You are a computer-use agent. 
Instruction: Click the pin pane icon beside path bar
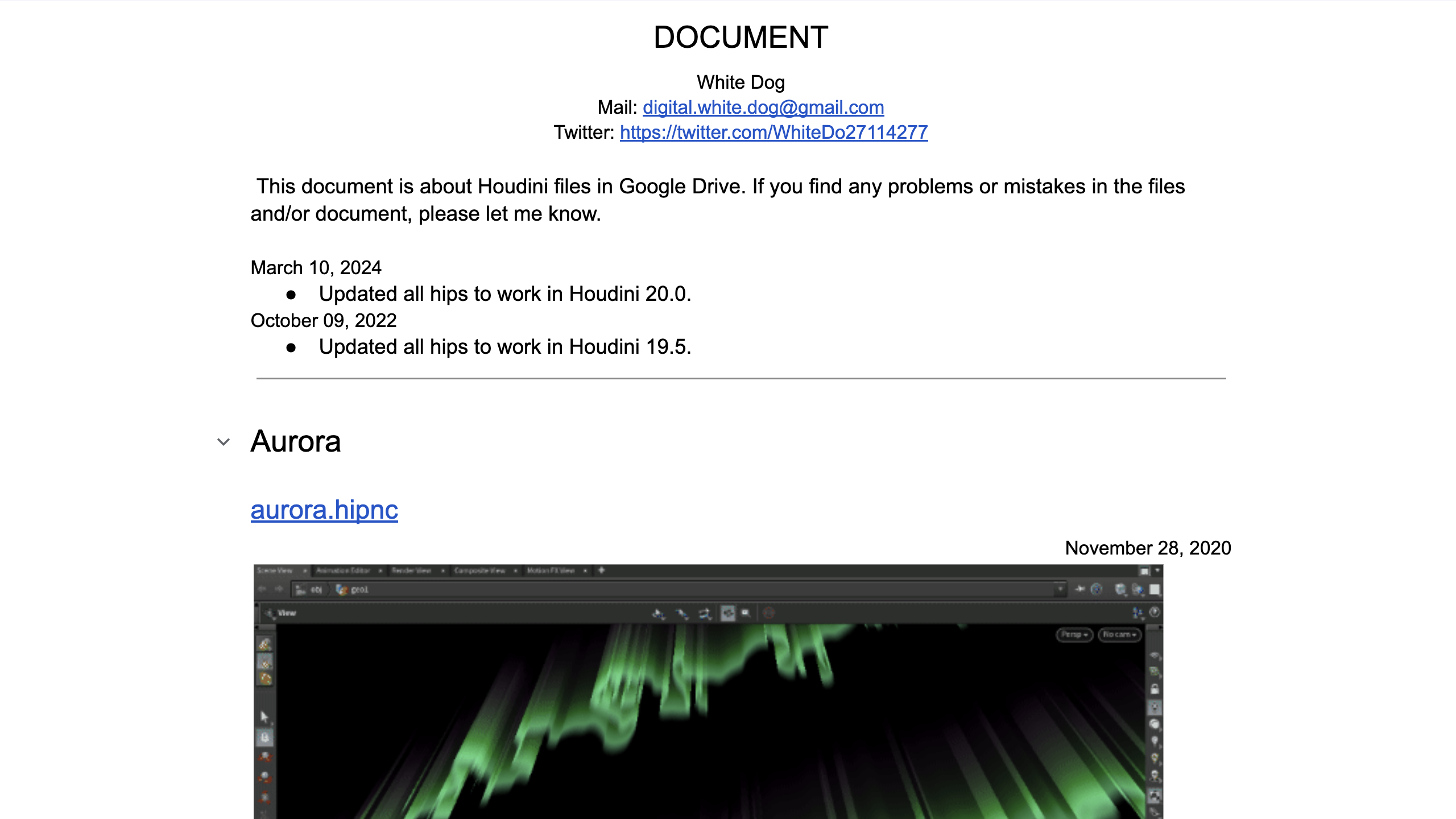coord(1079,590)
